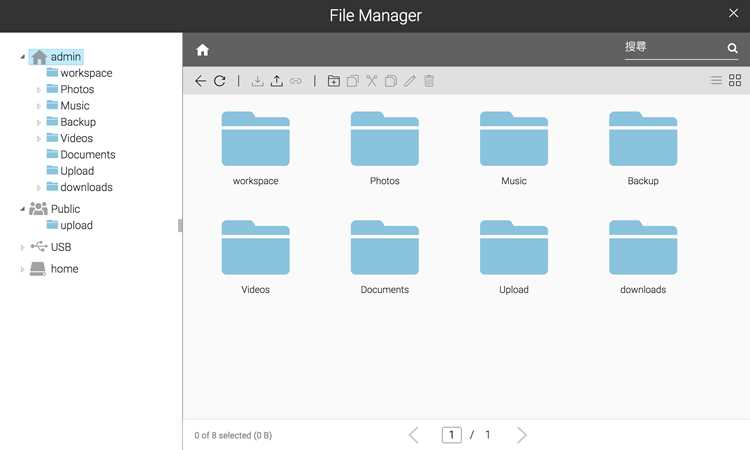Click the upload toolbar icon
The height and width of the screenshot is (450, 750).
click(x=276, y=81)
